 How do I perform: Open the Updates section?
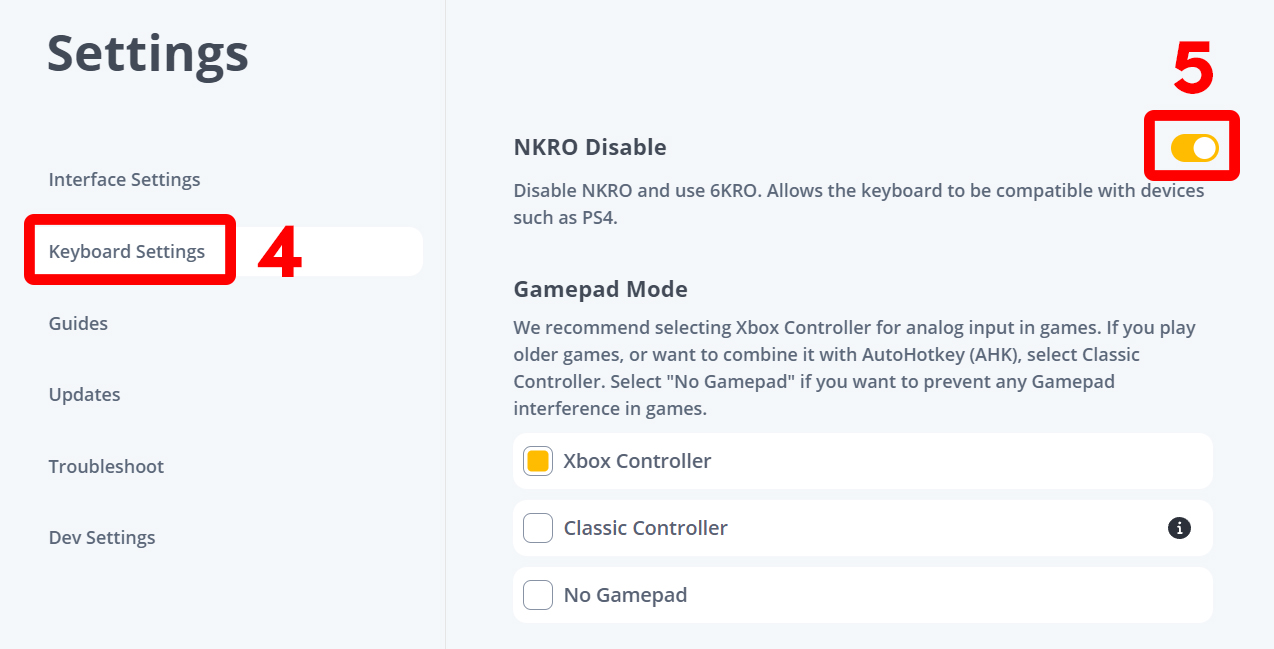84,395
